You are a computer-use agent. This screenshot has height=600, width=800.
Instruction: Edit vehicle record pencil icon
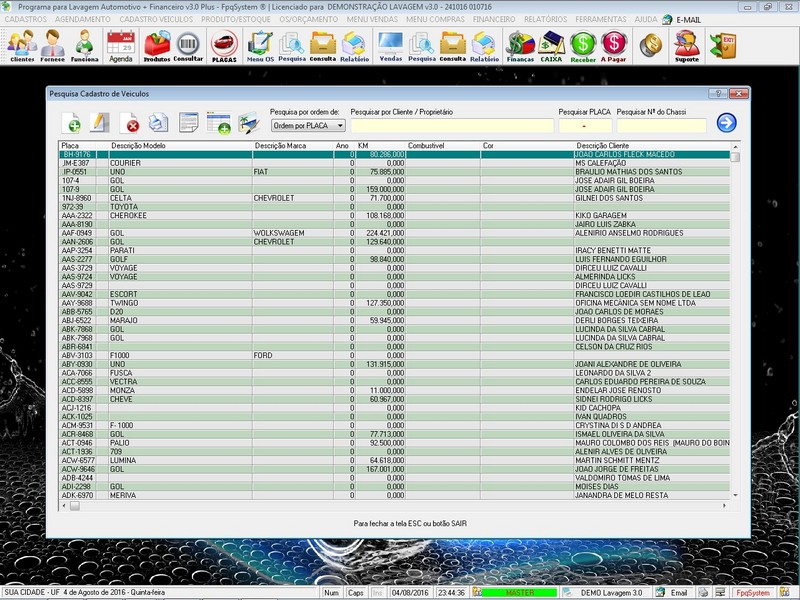point(99,123)
